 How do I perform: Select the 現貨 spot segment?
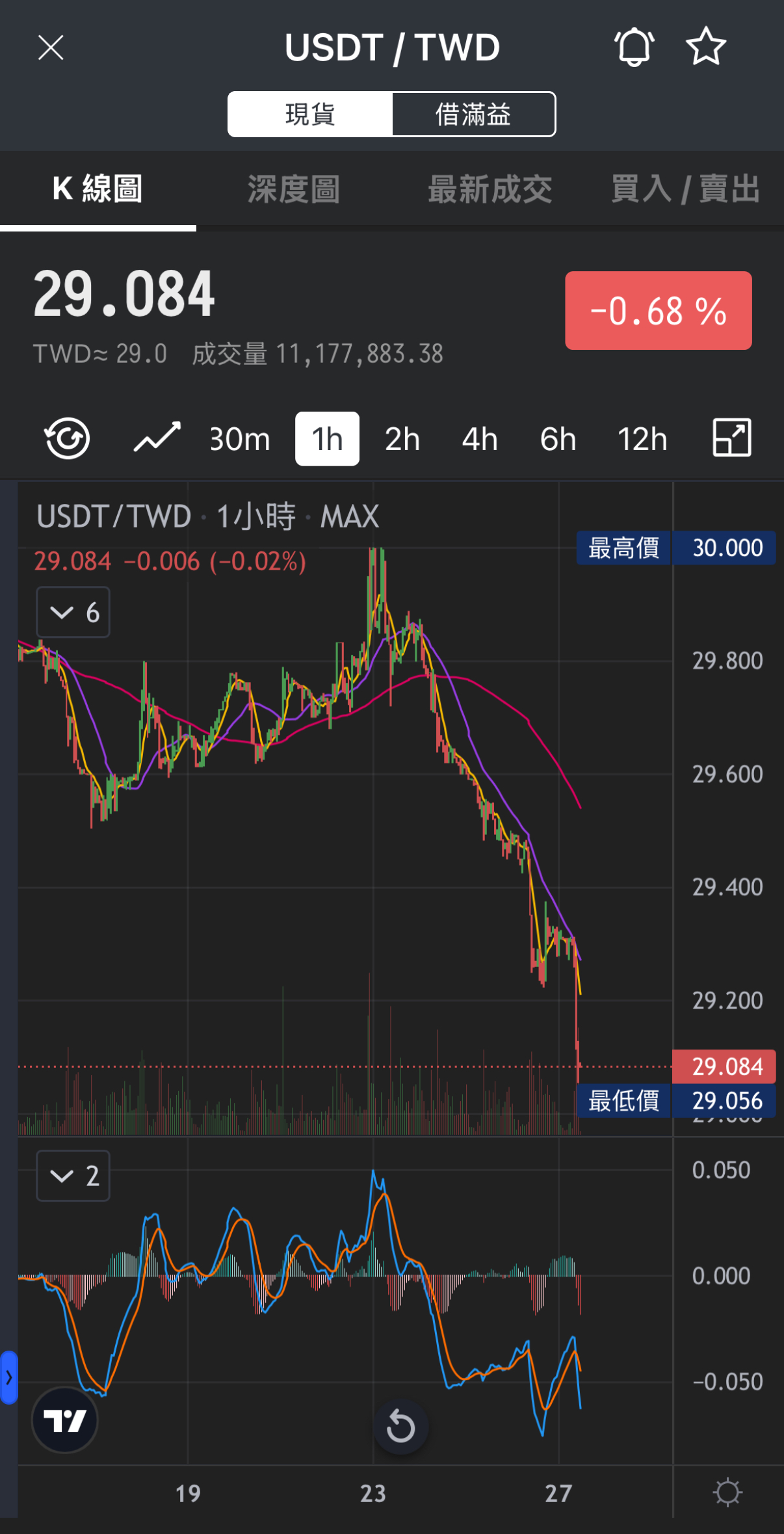click(x=310, y=114)
